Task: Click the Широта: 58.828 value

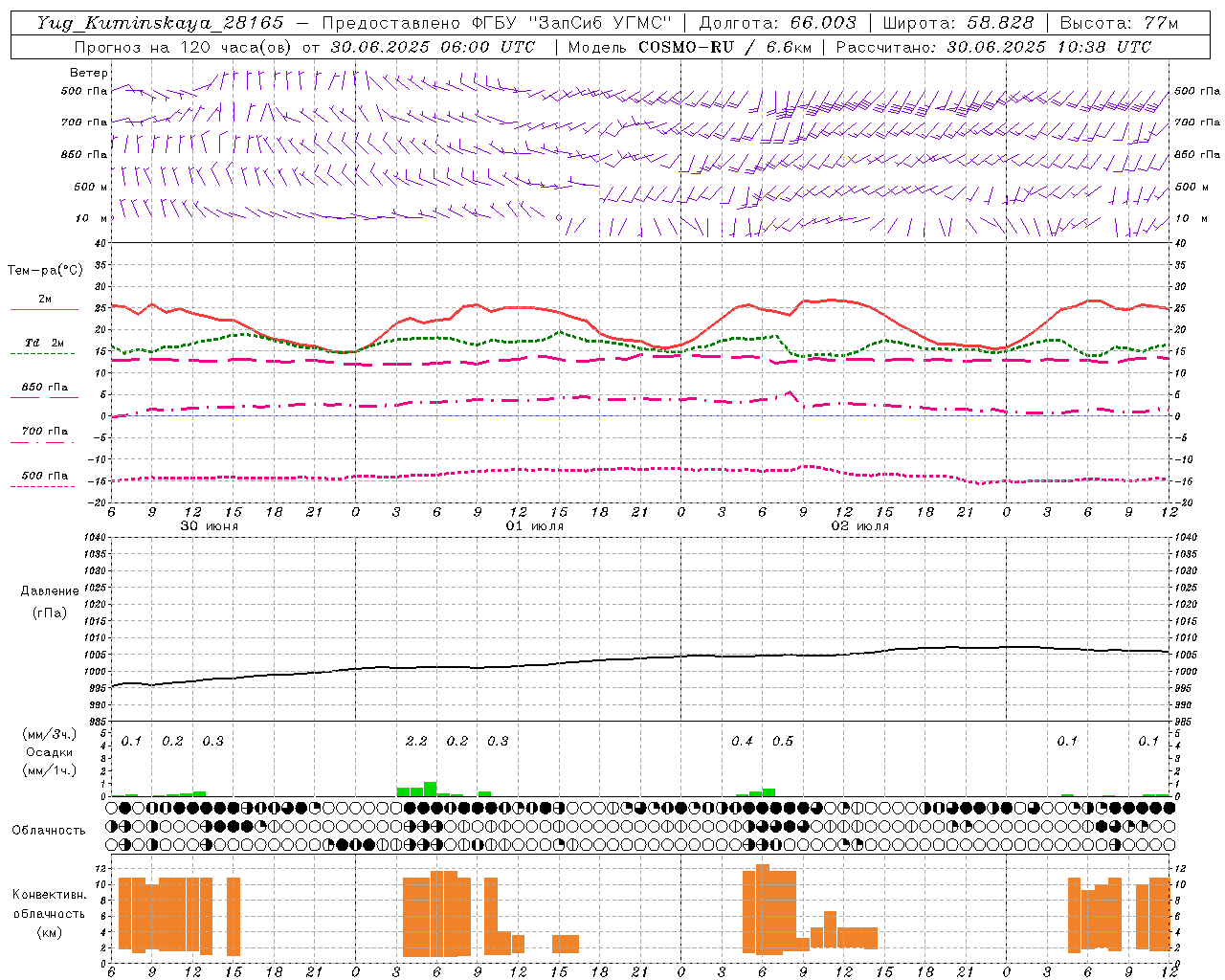Action: pyautogui.click(x=958, y=23)
